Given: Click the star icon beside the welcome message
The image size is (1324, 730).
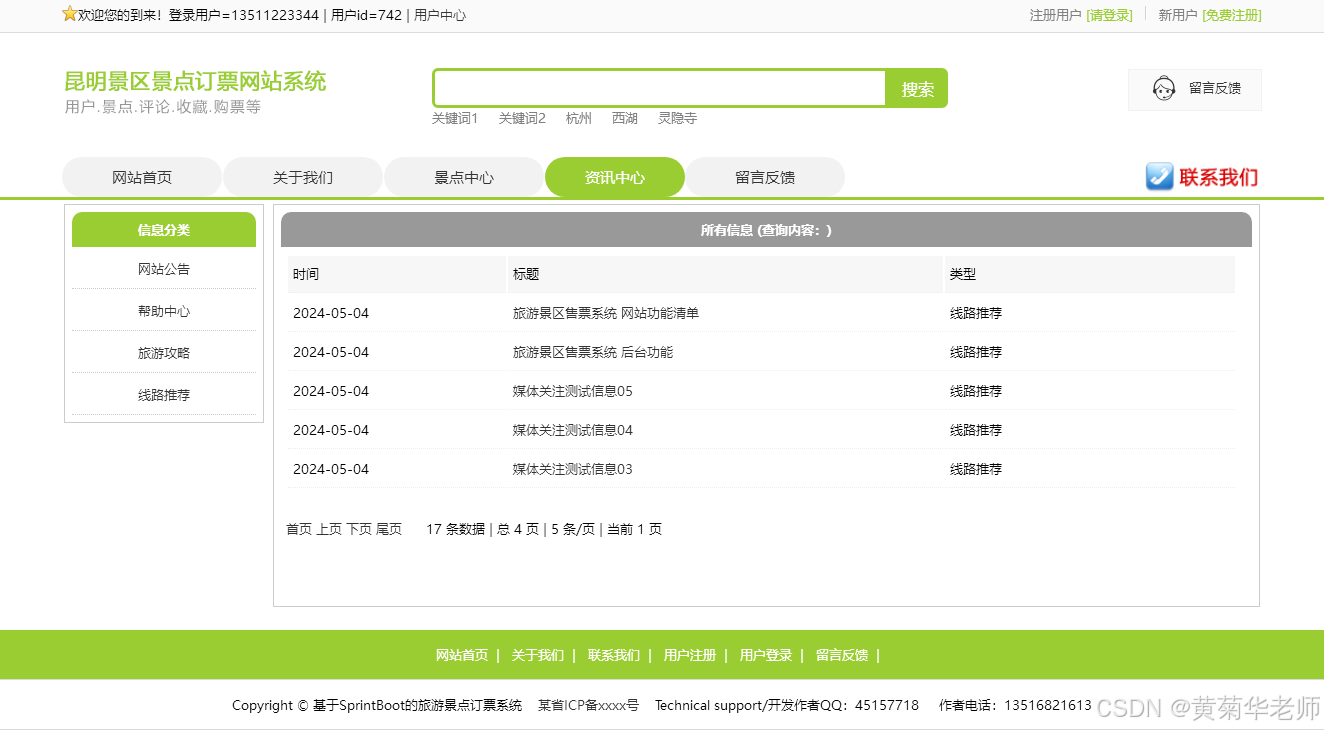Looking at the screenshot, I should tap(69, 14).
